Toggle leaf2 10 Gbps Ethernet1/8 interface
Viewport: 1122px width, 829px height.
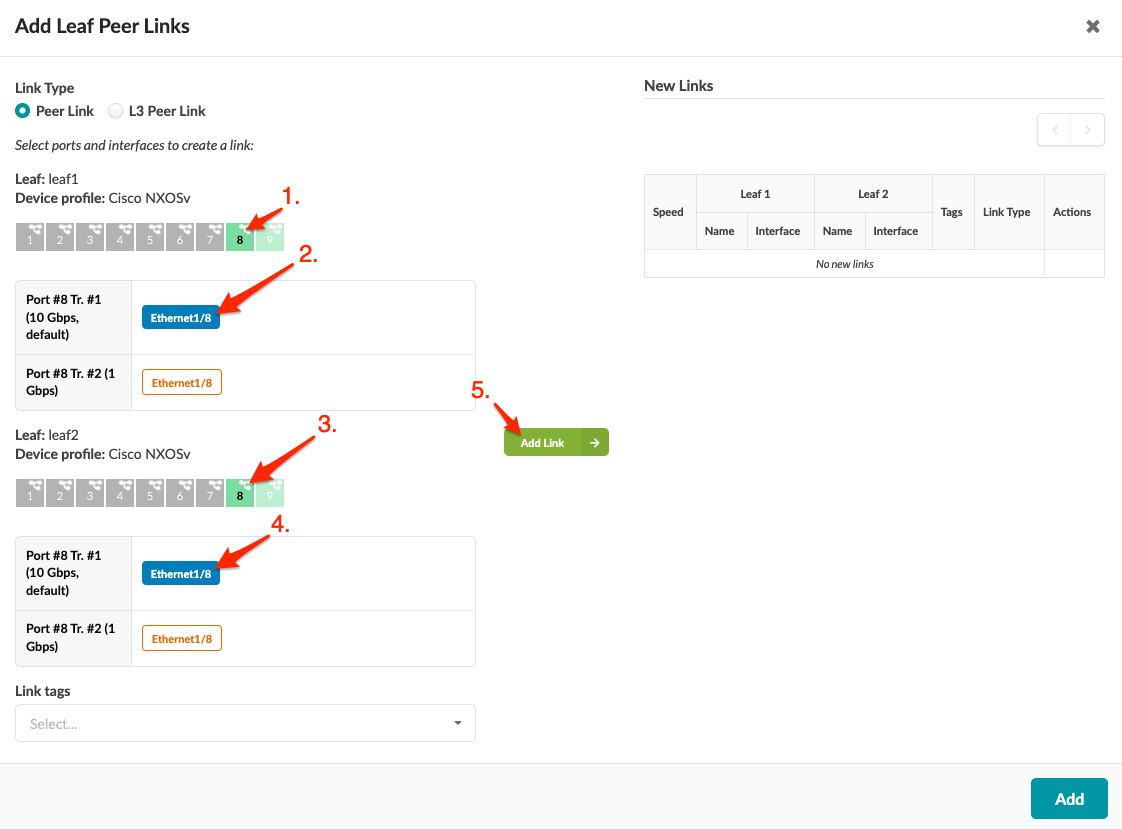[181, 574]
